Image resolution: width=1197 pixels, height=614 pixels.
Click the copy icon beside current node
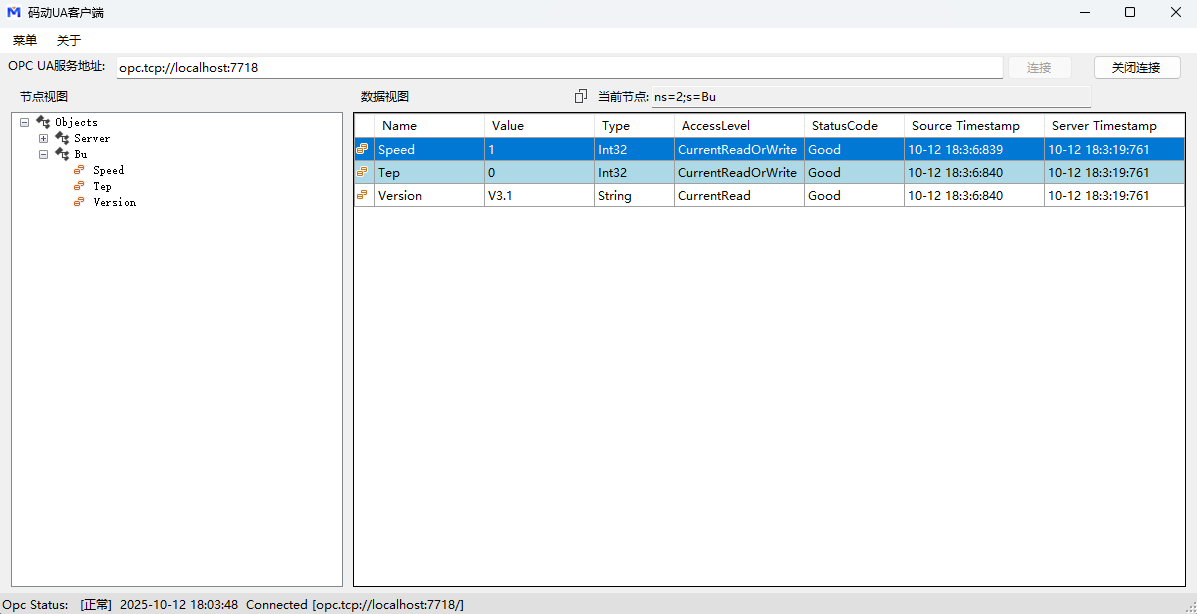(581, 97)
